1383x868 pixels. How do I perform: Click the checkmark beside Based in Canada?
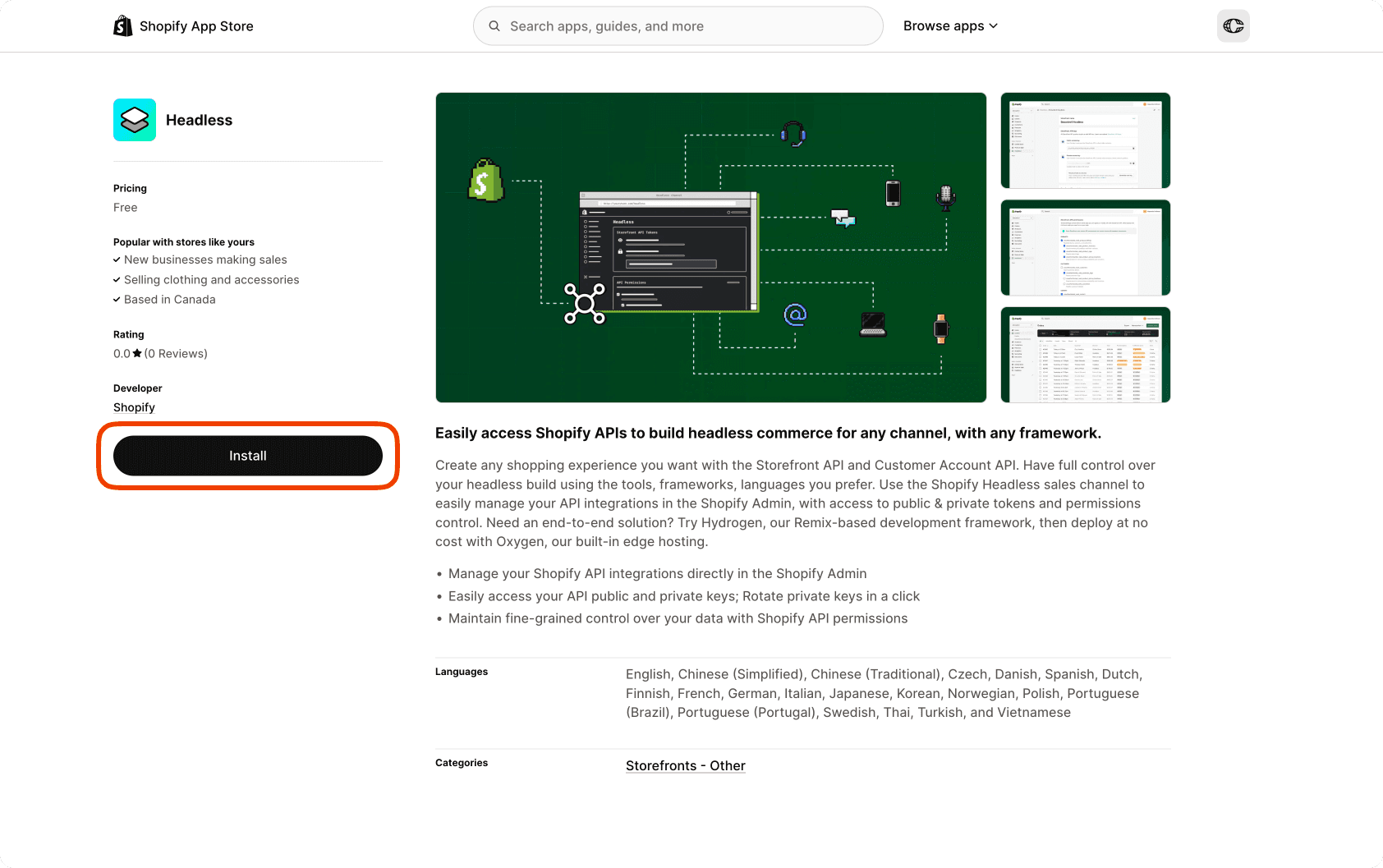[117, 300]
